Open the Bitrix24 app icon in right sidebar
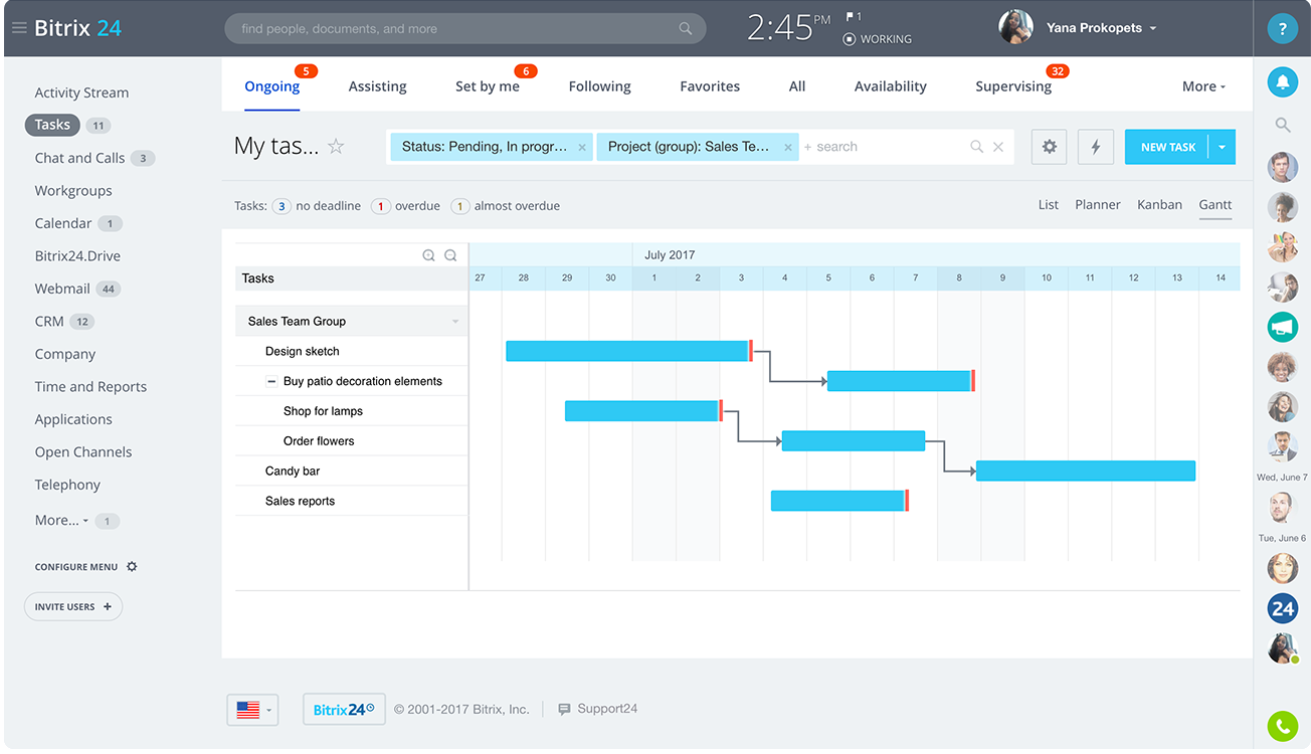This screenshot has height=754, width=1311. pos(1282,608)
